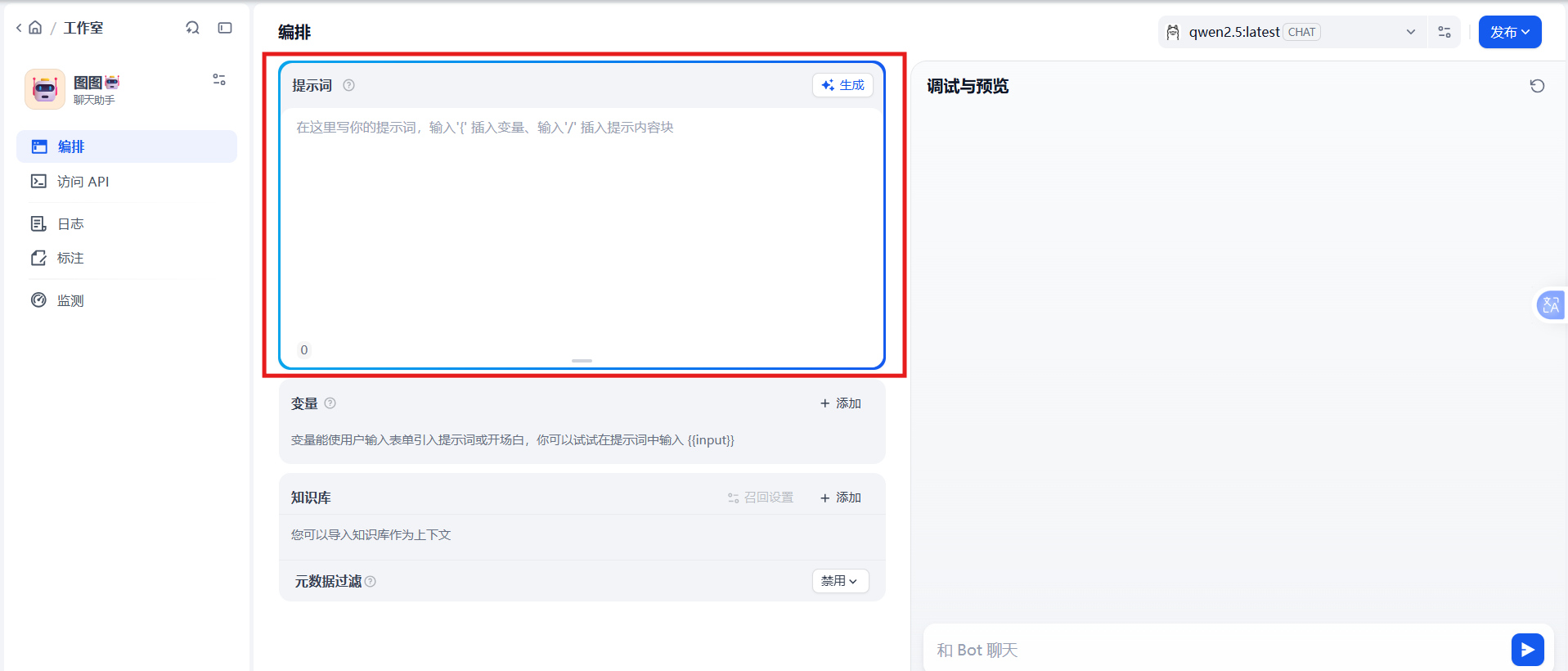1568x671 pixels.
Task: Click the help icon beside 变量
Action: pos(330,403)
